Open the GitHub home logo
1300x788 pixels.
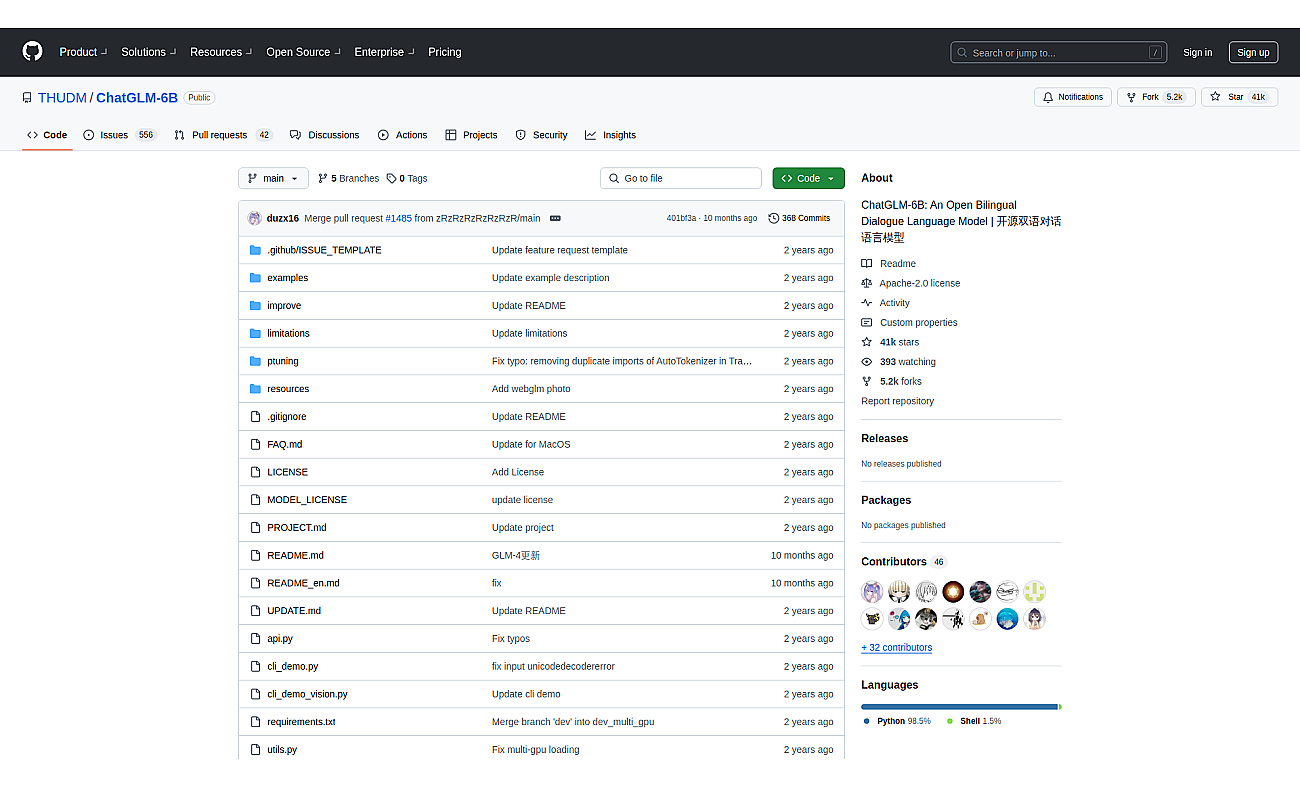(32, 51)
